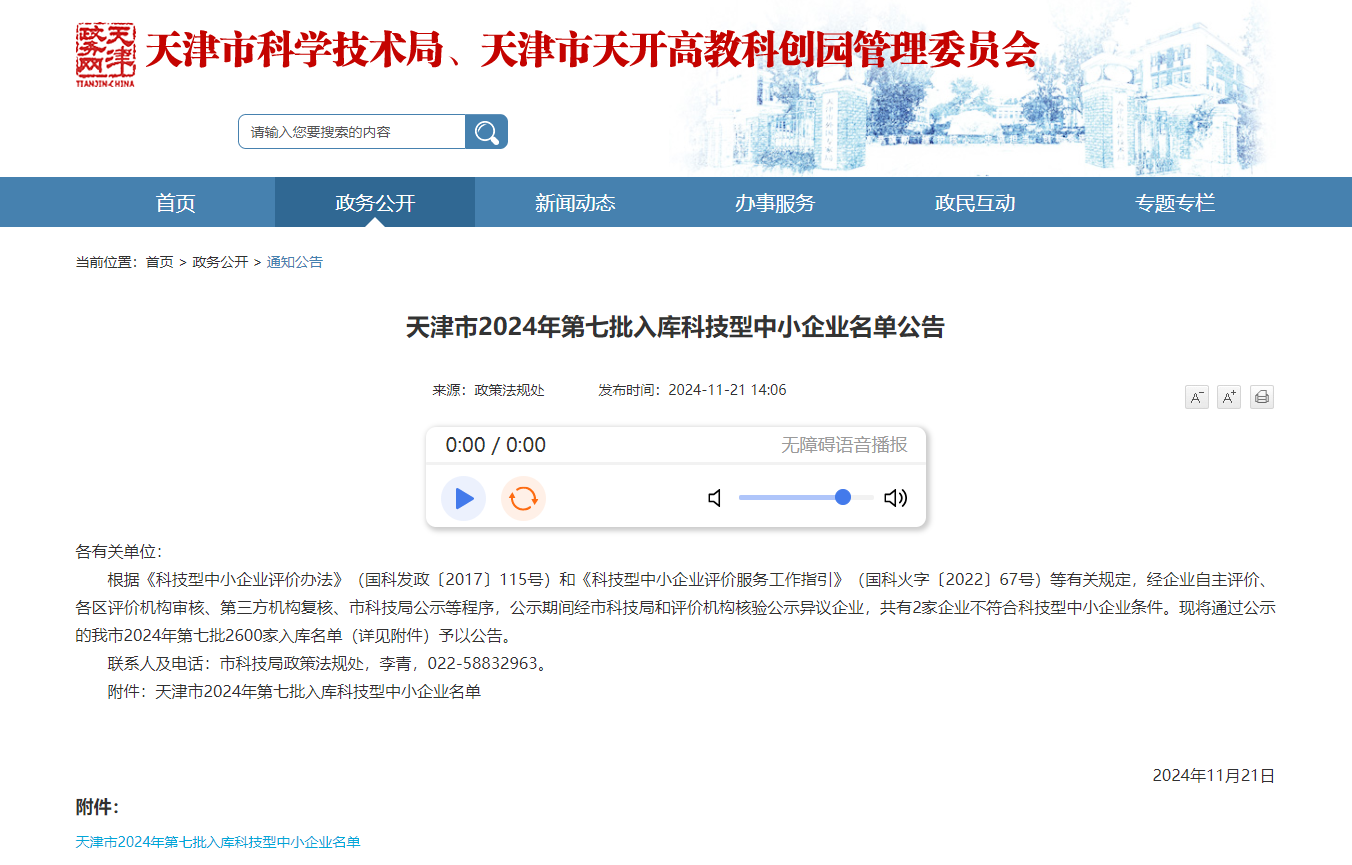Click the loud speaker volume icon
The height and width of the screenshot is (865, 1352).
(x=895, y=498)
